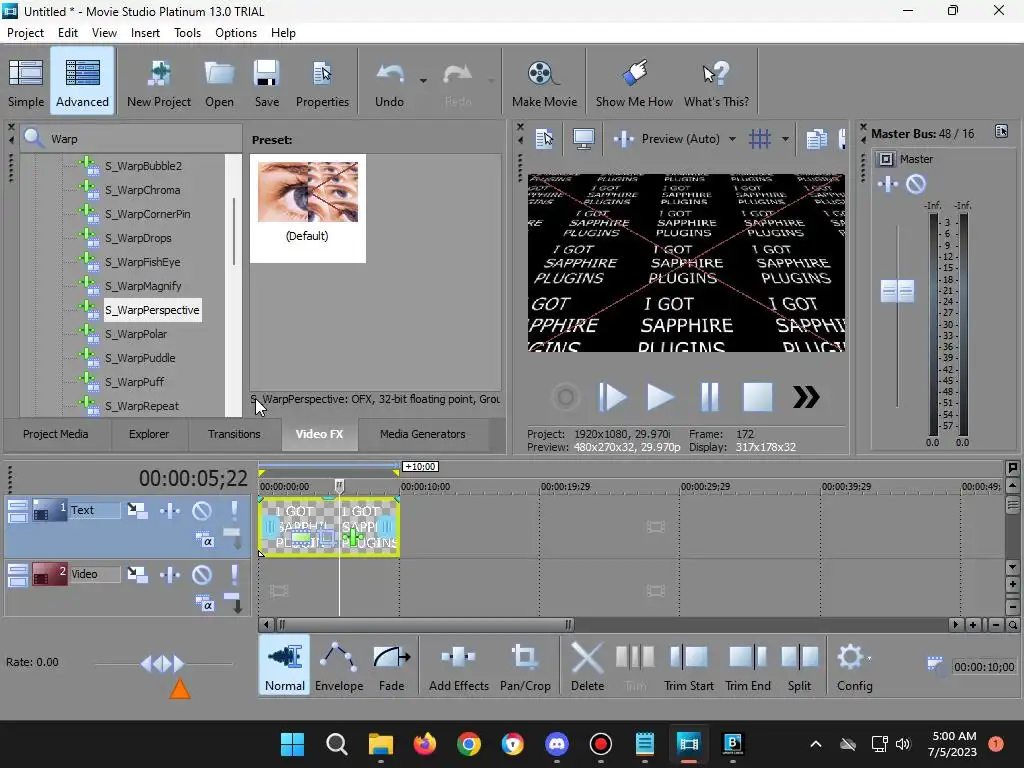Delete the selected event
1024x768 pixels.
587,666
